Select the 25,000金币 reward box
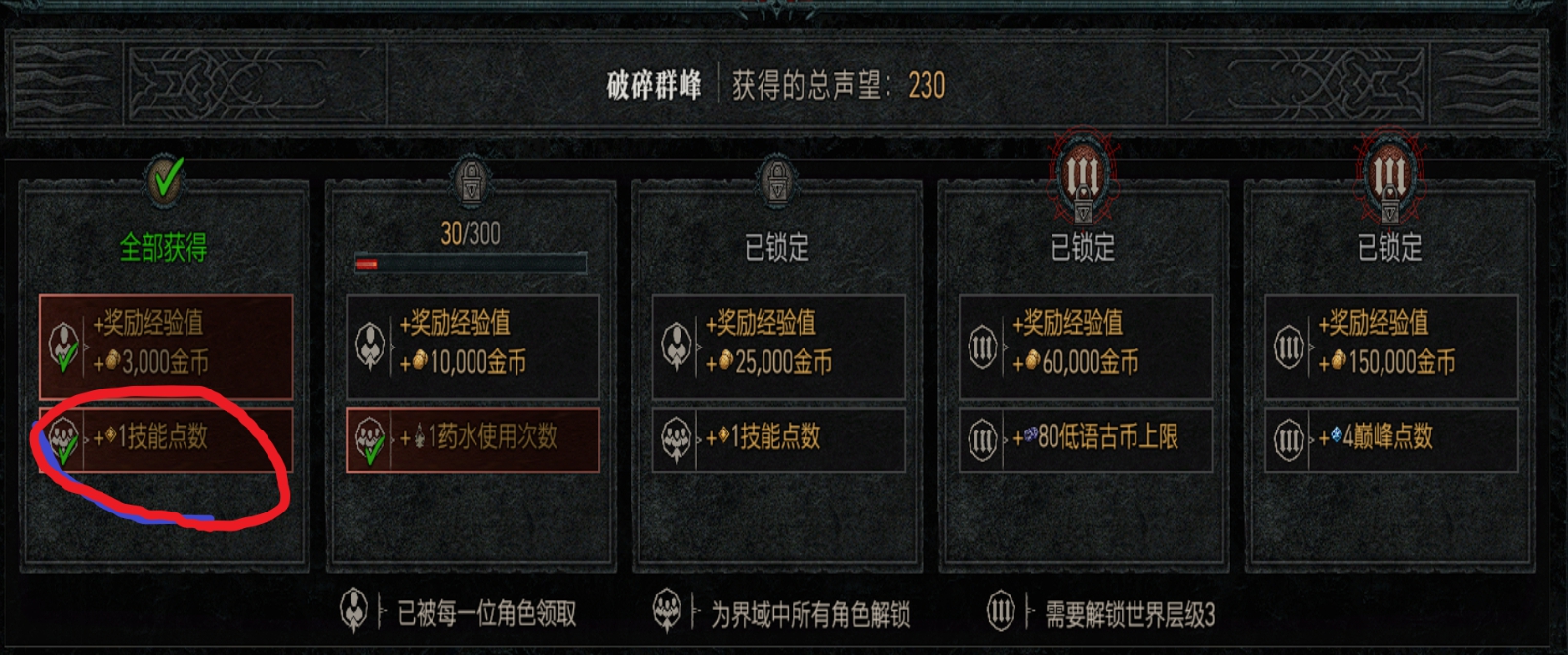 (779, 347)
